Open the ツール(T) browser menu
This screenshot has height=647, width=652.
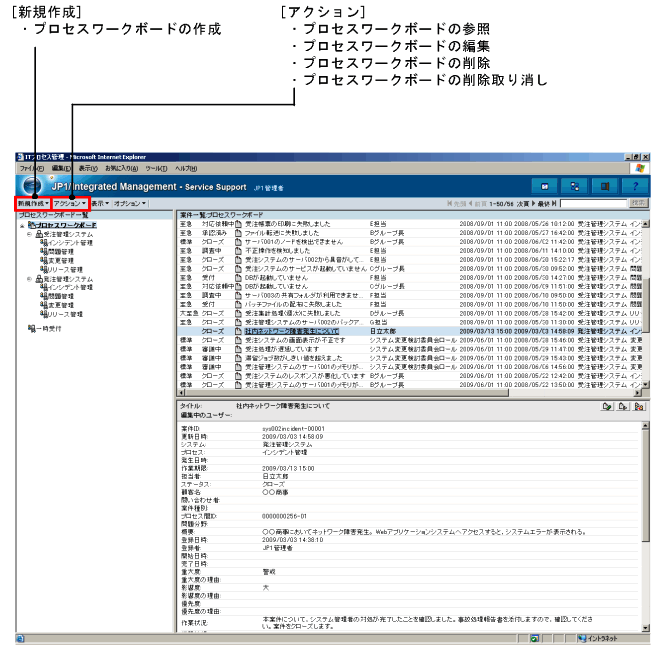[x=156, y=168]
